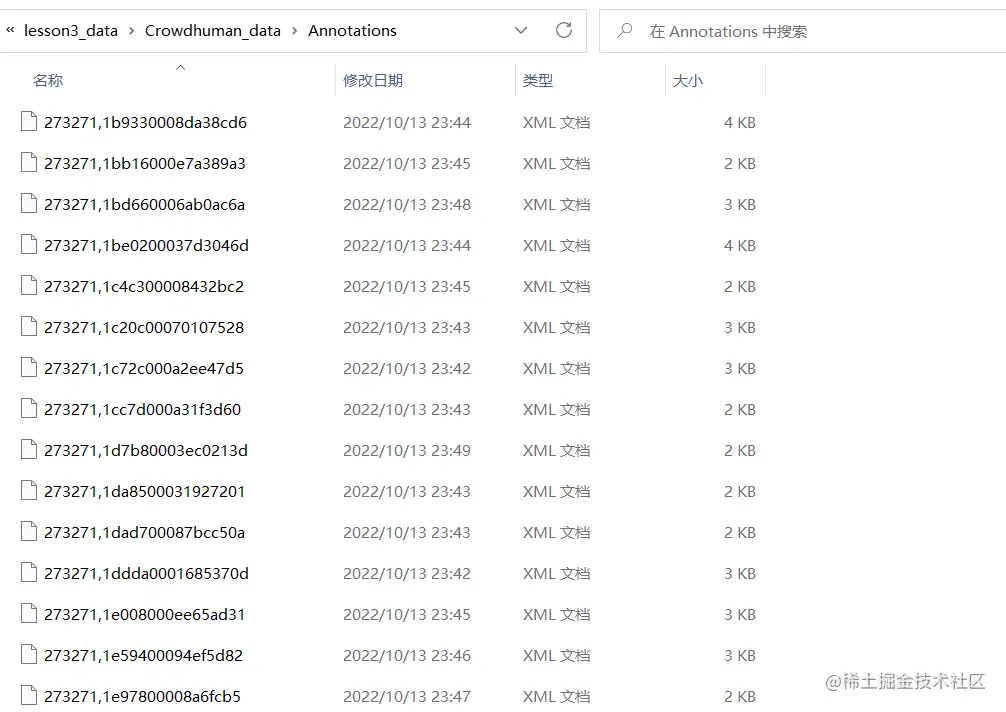Click the search magnifier icon

click(x=624, y=31)
